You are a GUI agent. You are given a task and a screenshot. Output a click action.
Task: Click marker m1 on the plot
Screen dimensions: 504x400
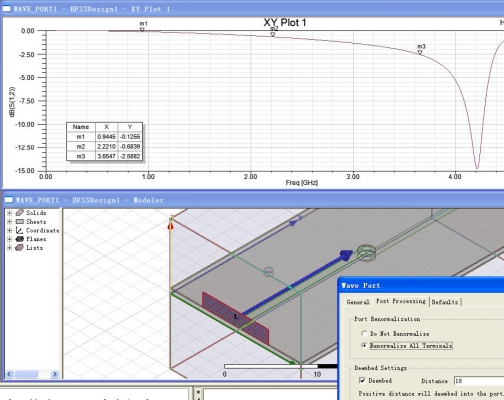[x=142, y=30]
